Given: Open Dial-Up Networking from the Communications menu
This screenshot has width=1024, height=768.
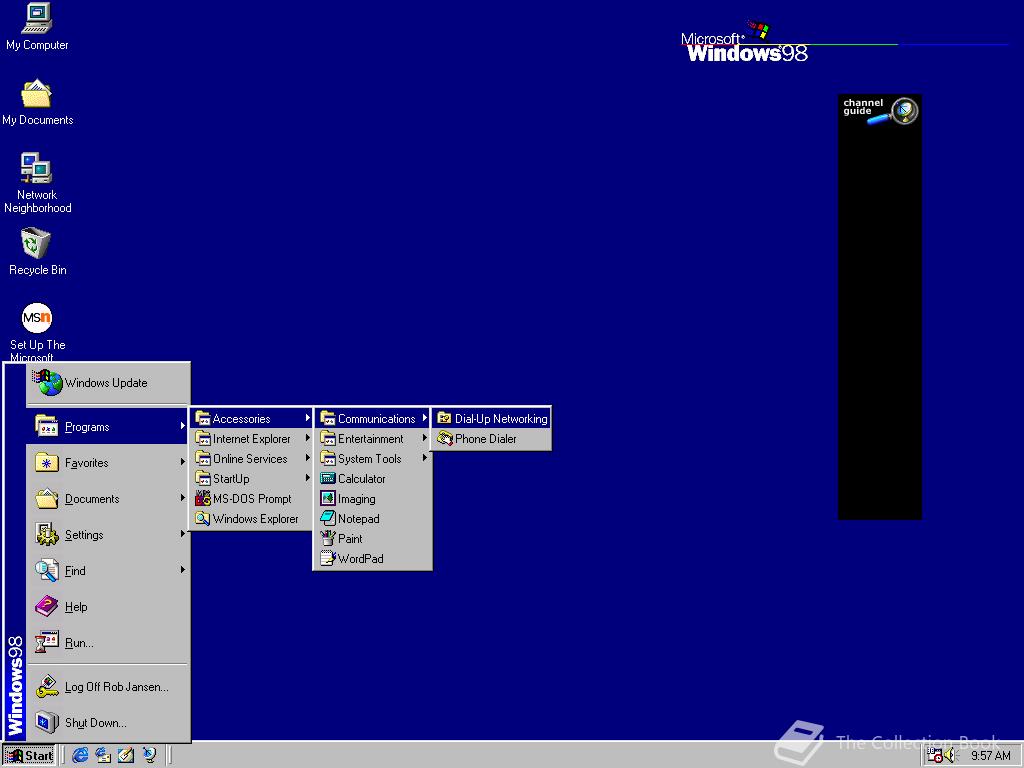Looking at the screenshot, I should click(492, 419).
